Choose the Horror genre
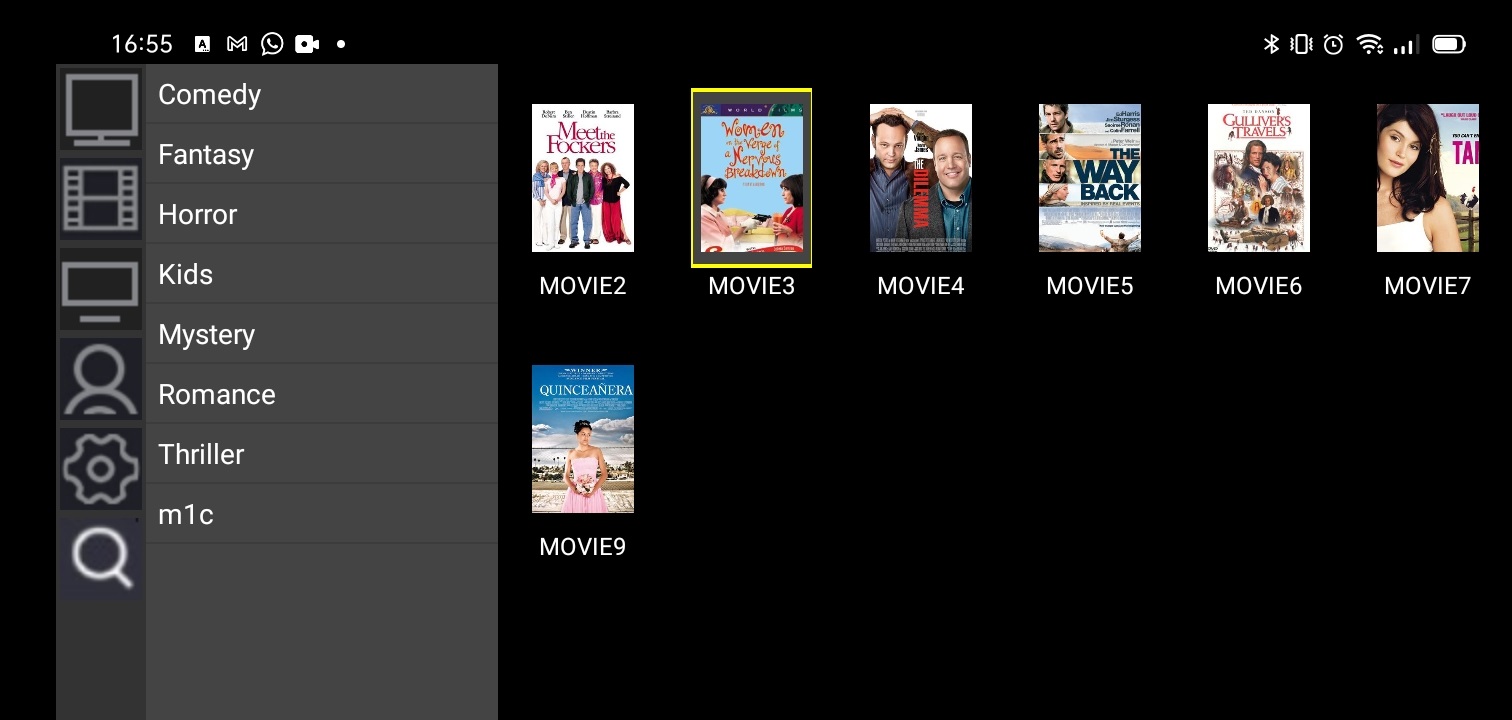This screenshot has height=720, width=1512. tap(321, 214)
